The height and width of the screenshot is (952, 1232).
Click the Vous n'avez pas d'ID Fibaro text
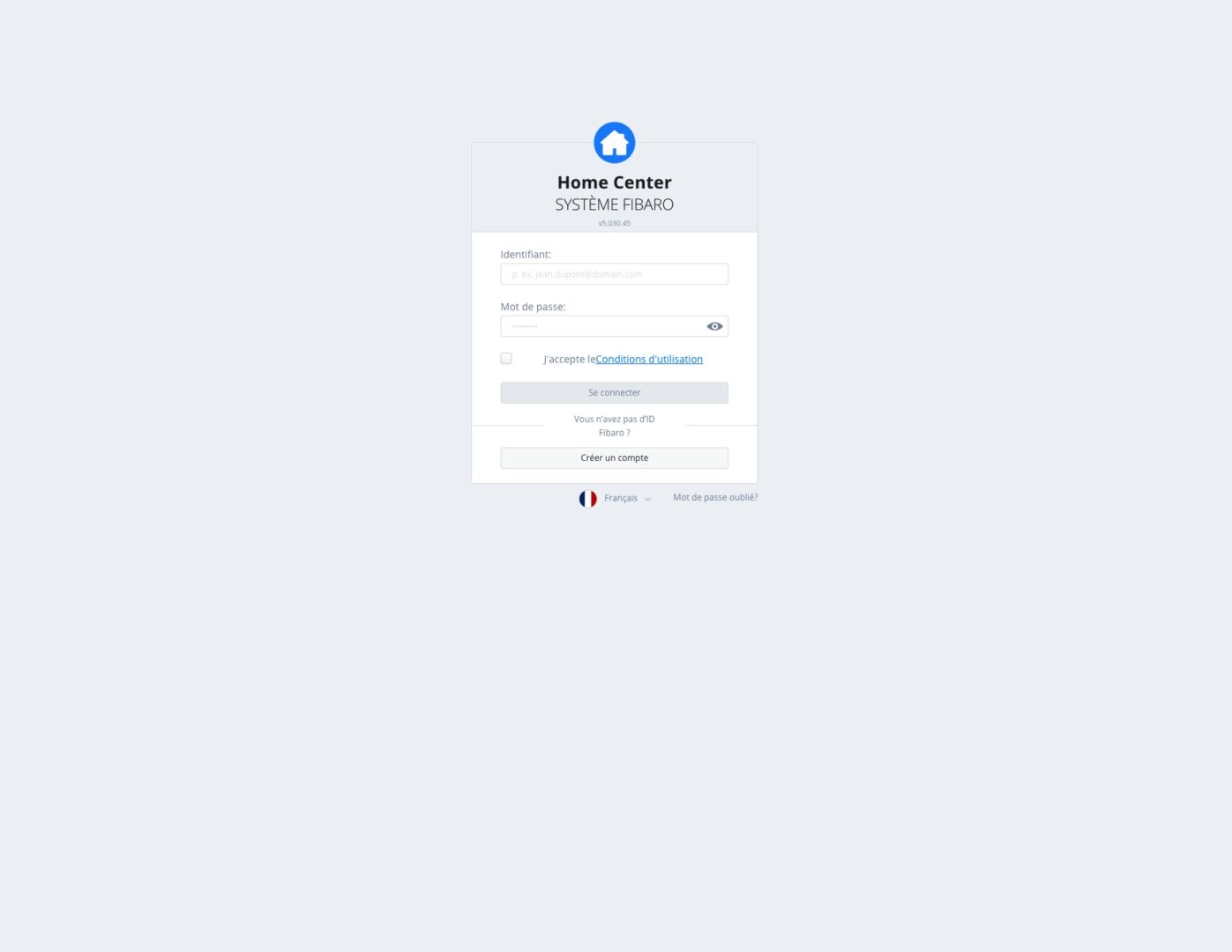tap(615, 426)
